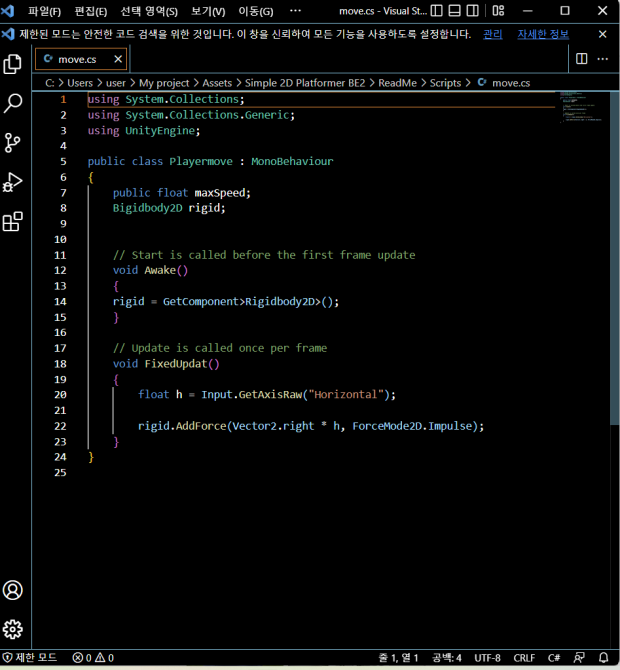
Task: Toggle the bottom panel layout icon
Action: click(x=455, y=11)
